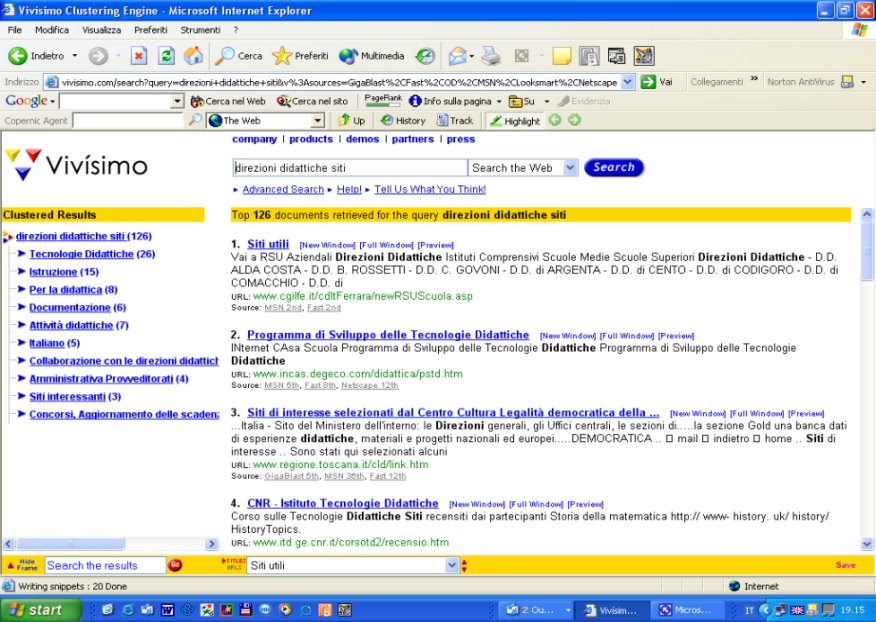Click the Indietro back arrow button
876x622 pixels.
tap(37, 56)
